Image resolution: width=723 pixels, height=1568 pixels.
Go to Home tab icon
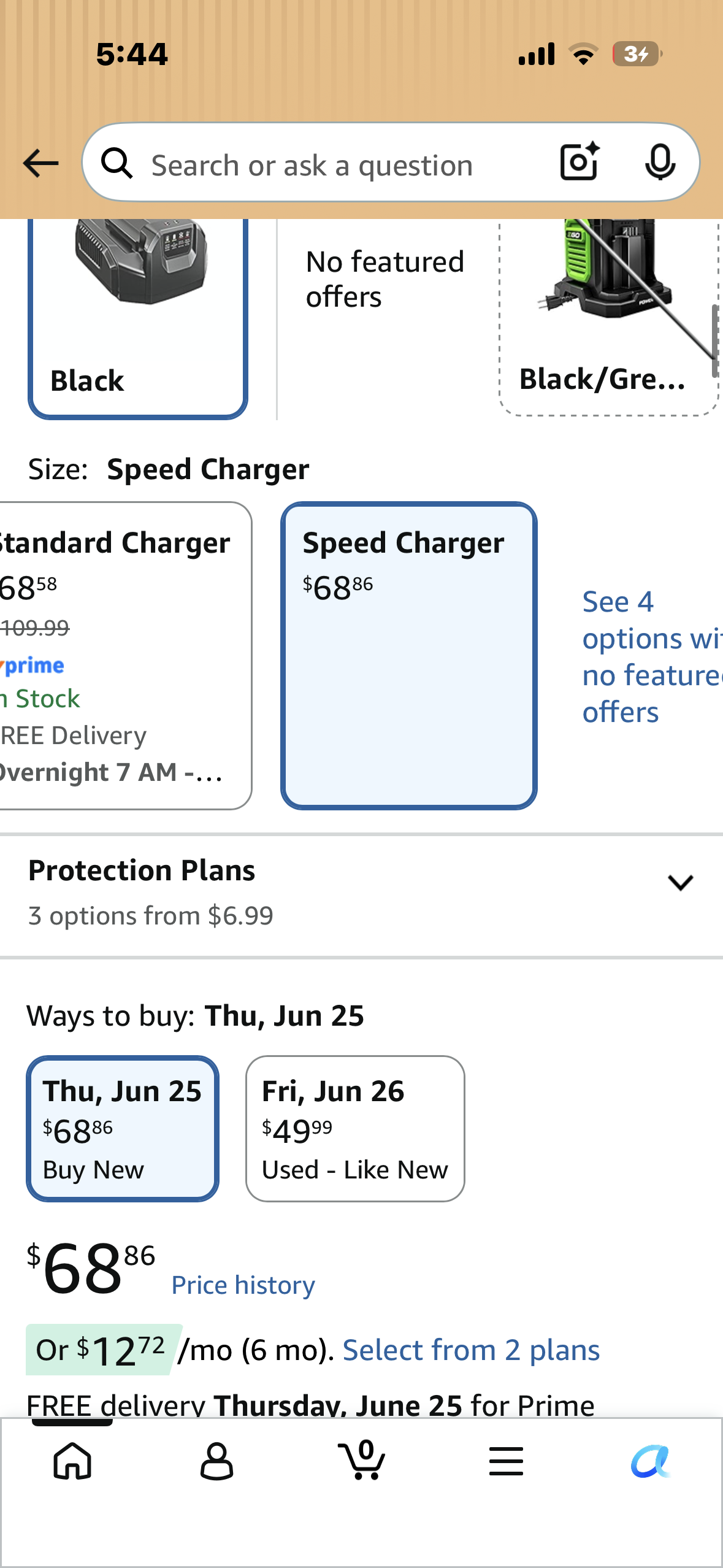tap(73, 1461)
